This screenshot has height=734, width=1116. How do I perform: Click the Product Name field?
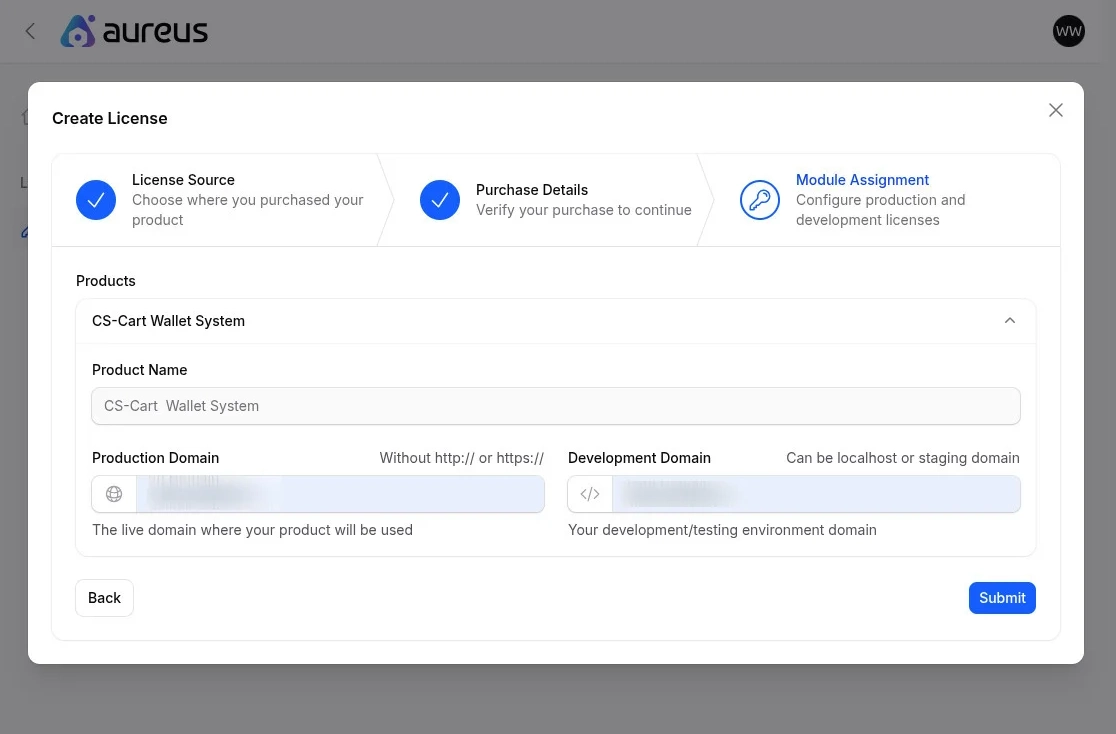pyautogui.click(x=556, y=406)
